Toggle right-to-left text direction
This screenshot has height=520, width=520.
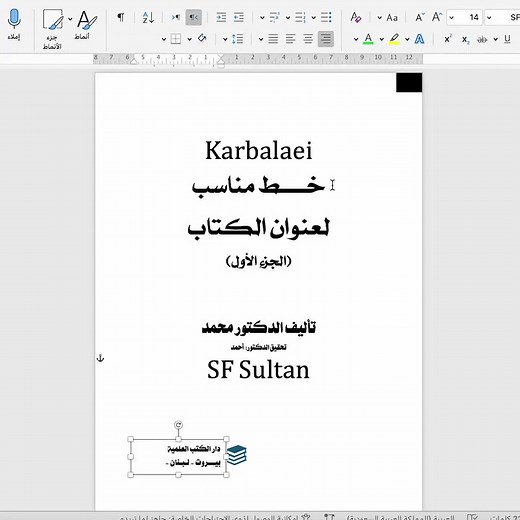(x=194, y=17)
